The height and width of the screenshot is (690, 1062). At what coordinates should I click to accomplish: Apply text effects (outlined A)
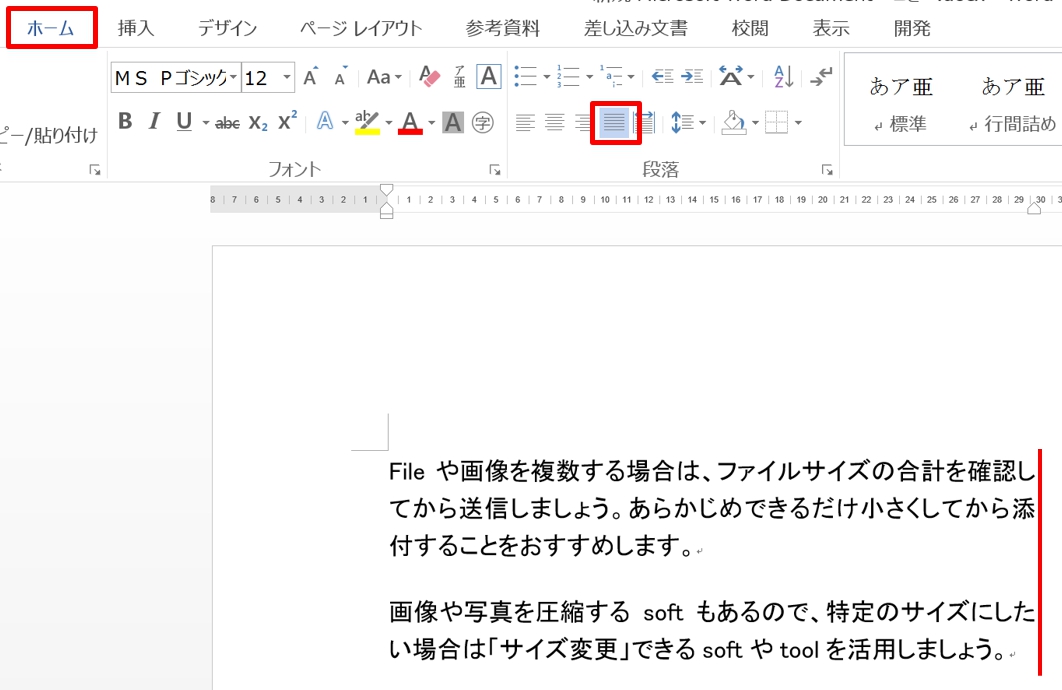coord(325,122)
